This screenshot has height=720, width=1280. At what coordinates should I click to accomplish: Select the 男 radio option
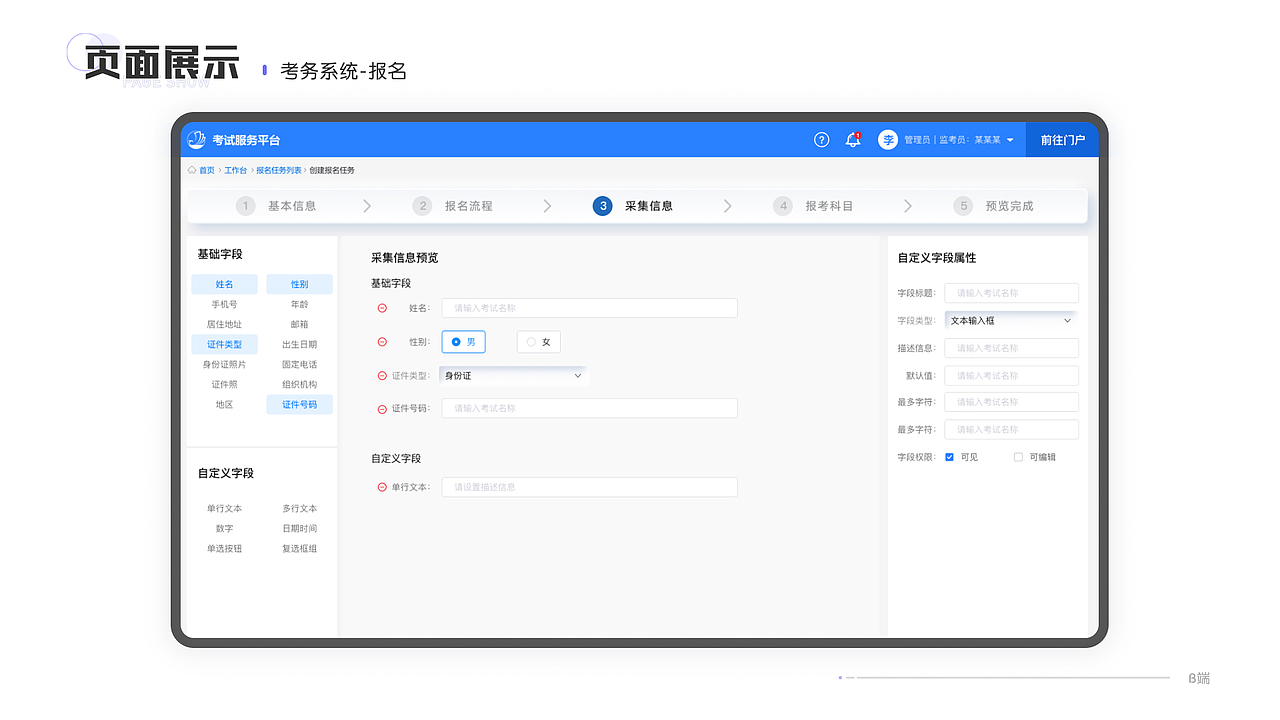[x=463, y=342]
